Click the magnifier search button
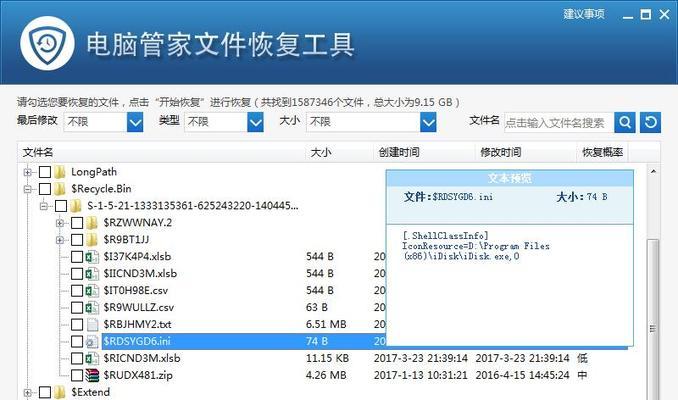 point(625,122)
